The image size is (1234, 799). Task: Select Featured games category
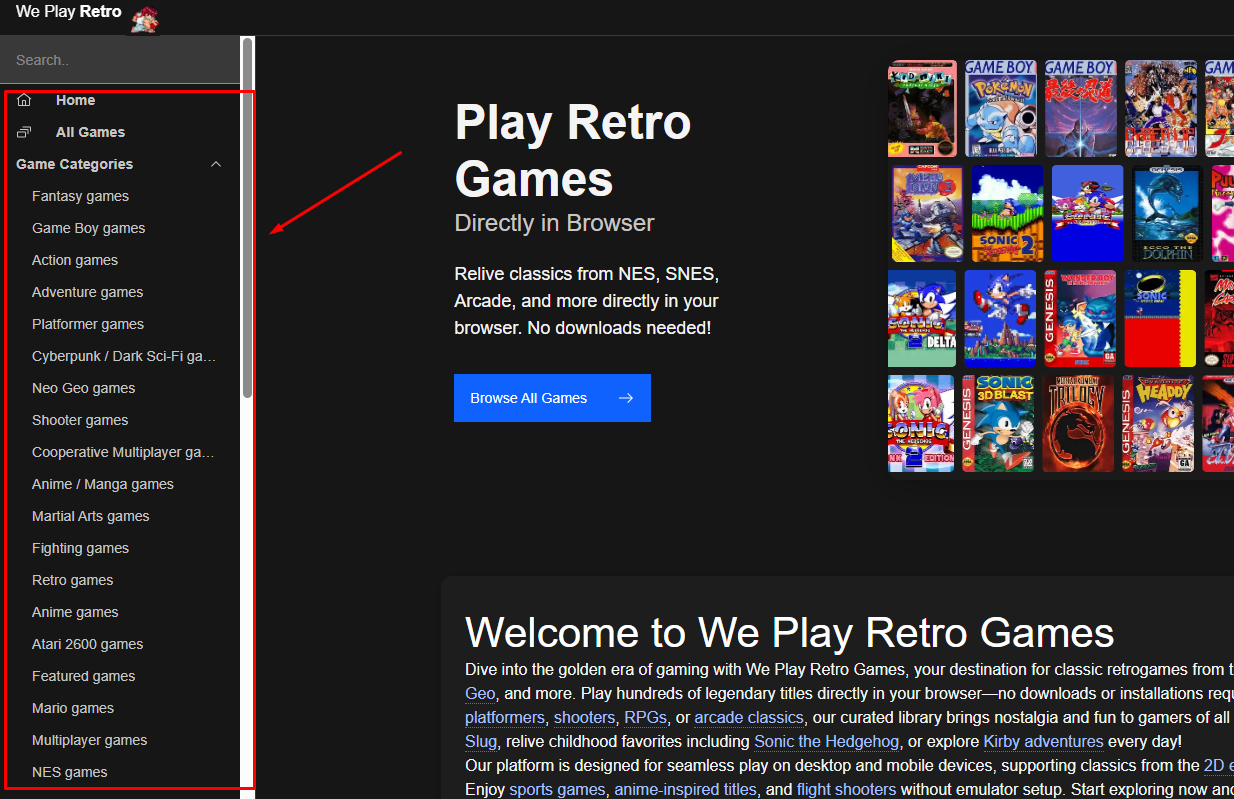click(x=84, y=676)
